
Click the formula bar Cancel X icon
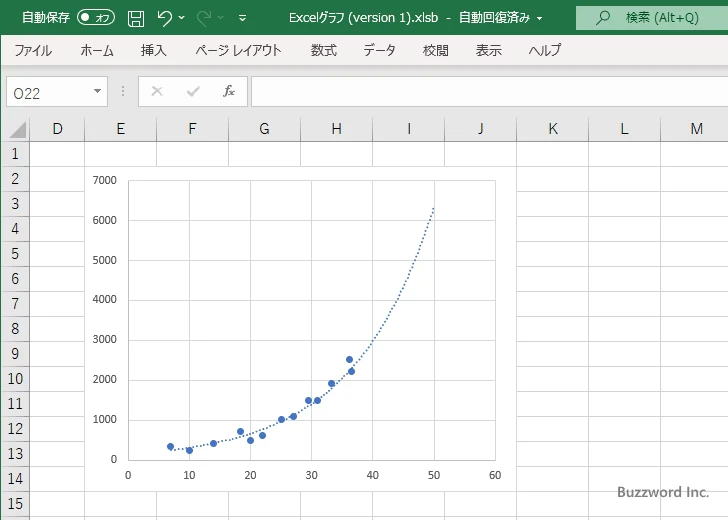pyautogui.click(x=157, y=91)
